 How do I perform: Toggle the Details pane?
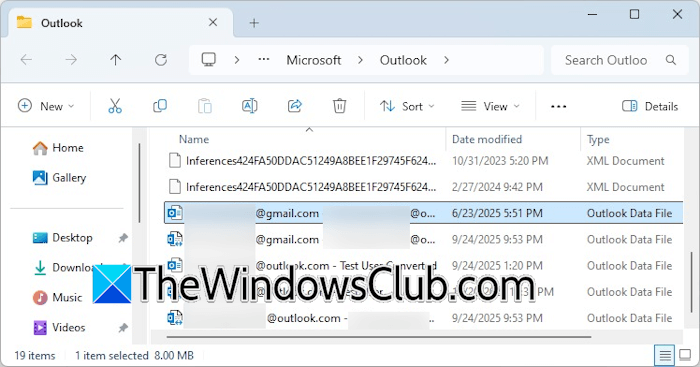(x=650, y=106)
